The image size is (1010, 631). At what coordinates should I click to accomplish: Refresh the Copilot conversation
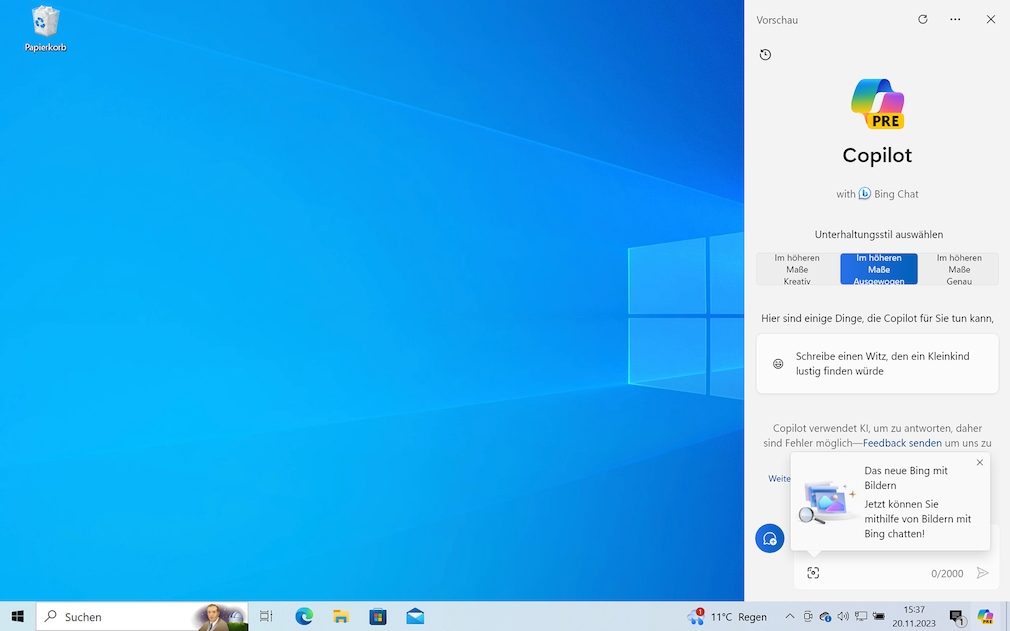[922, 19]
